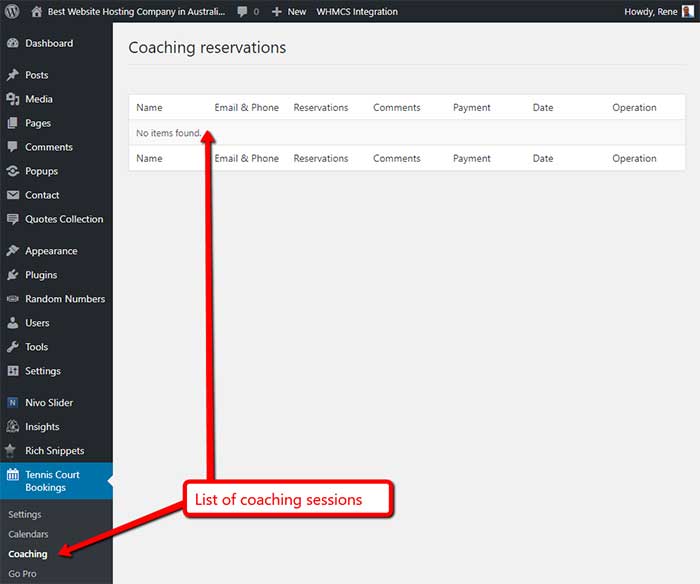The width and height of the screenshot is (700, 584).
Task: Open WHMCS Integration in admin bar
Action: (357, 12)
